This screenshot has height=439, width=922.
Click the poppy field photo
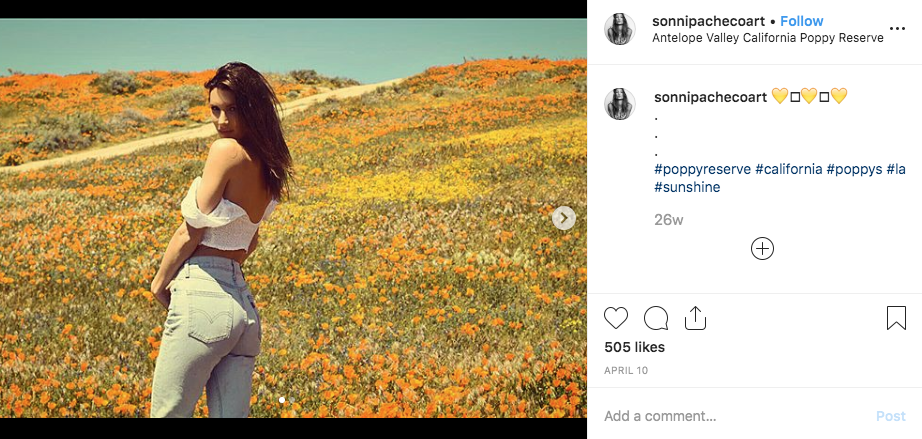293,218
